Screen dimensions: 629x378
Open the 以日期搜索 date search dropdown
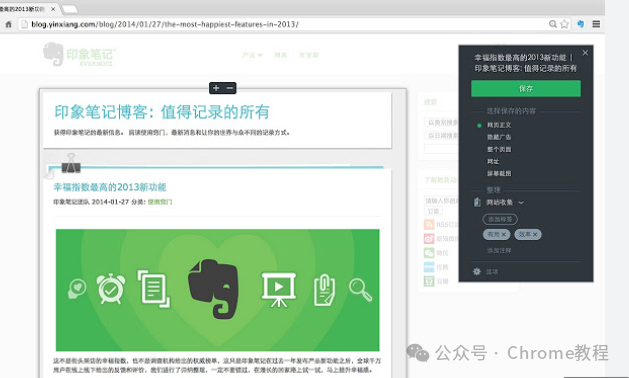(441, 136)
